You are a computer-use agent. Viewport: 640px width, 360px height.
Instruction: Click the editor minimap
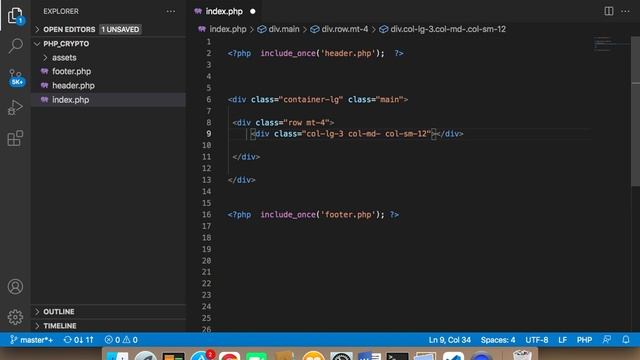[x=610, y=44]
